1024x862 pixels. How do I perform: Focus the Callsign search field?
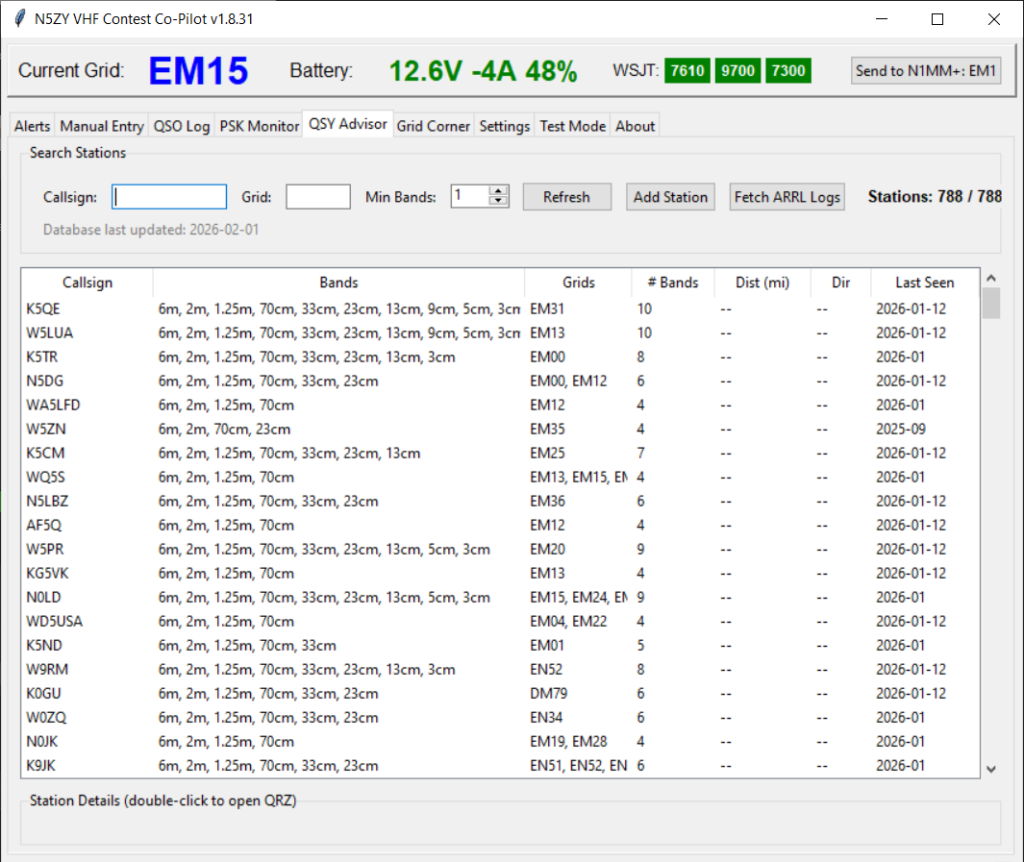click(169, 197)
